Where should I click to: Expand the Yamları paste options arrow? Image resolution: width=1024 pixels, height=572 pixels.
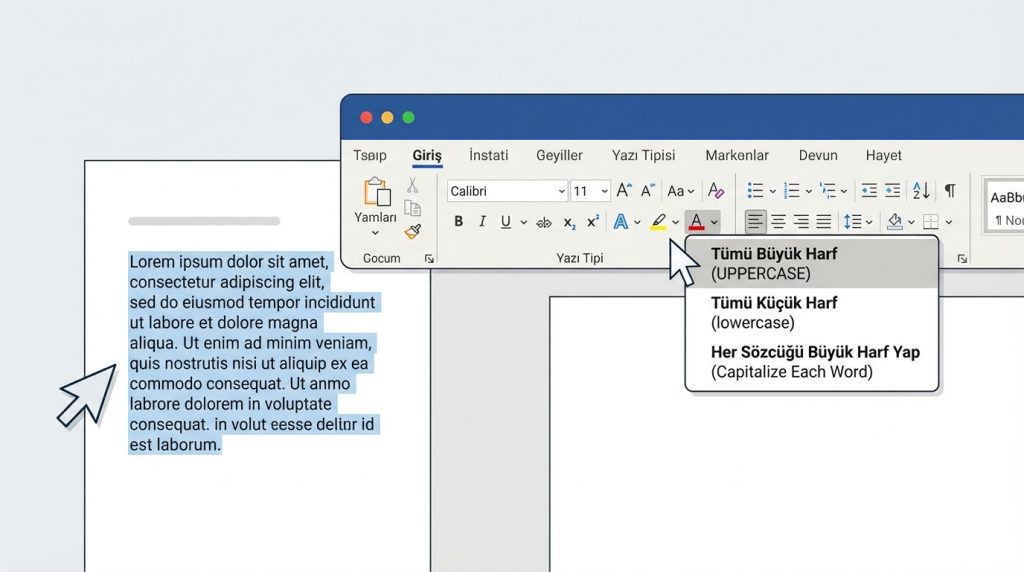[375, 232]
